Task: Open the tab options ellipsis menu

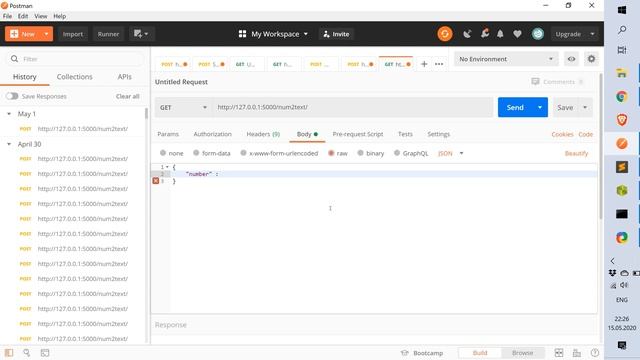Action: point(439,64)
